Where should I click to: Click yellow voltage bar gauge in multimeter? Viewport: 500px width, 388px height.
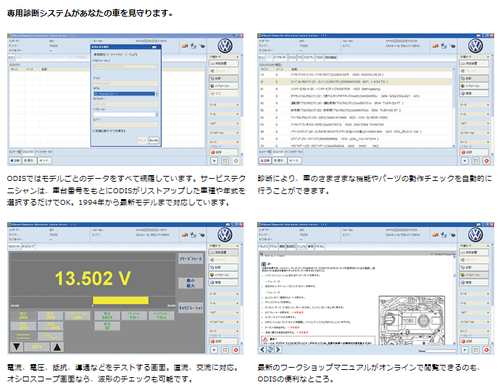[x=120, y=300]
